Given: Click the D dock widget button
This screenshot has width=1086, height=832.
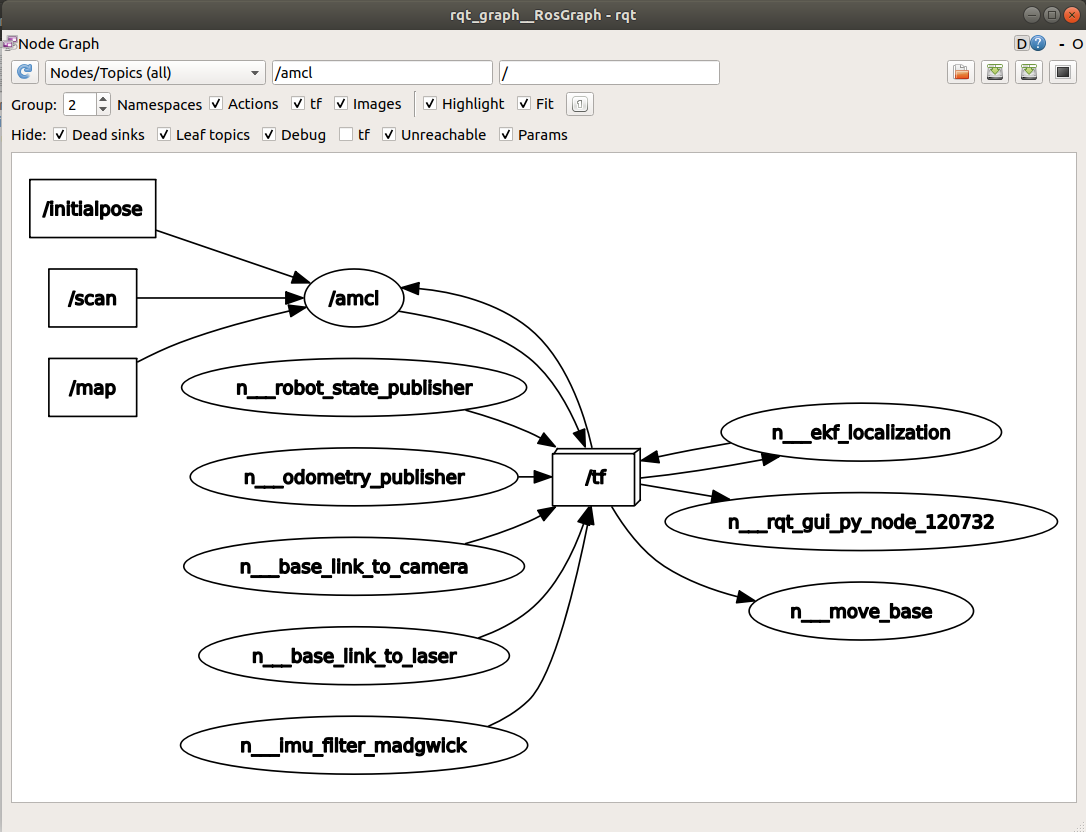Looking at the screenshot, I should click(x=1021, y=44).
